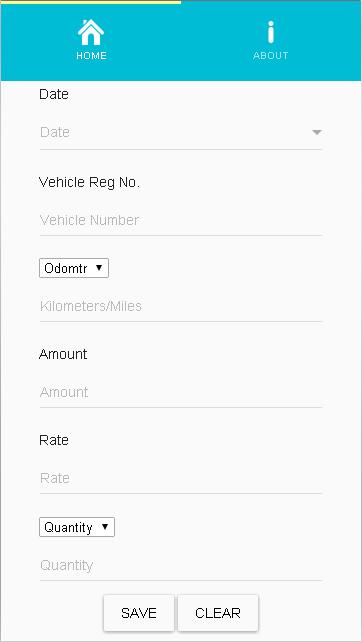Click the Amount field label
The width and height of the screenshot is (362, 642).
tap(63, 354)
